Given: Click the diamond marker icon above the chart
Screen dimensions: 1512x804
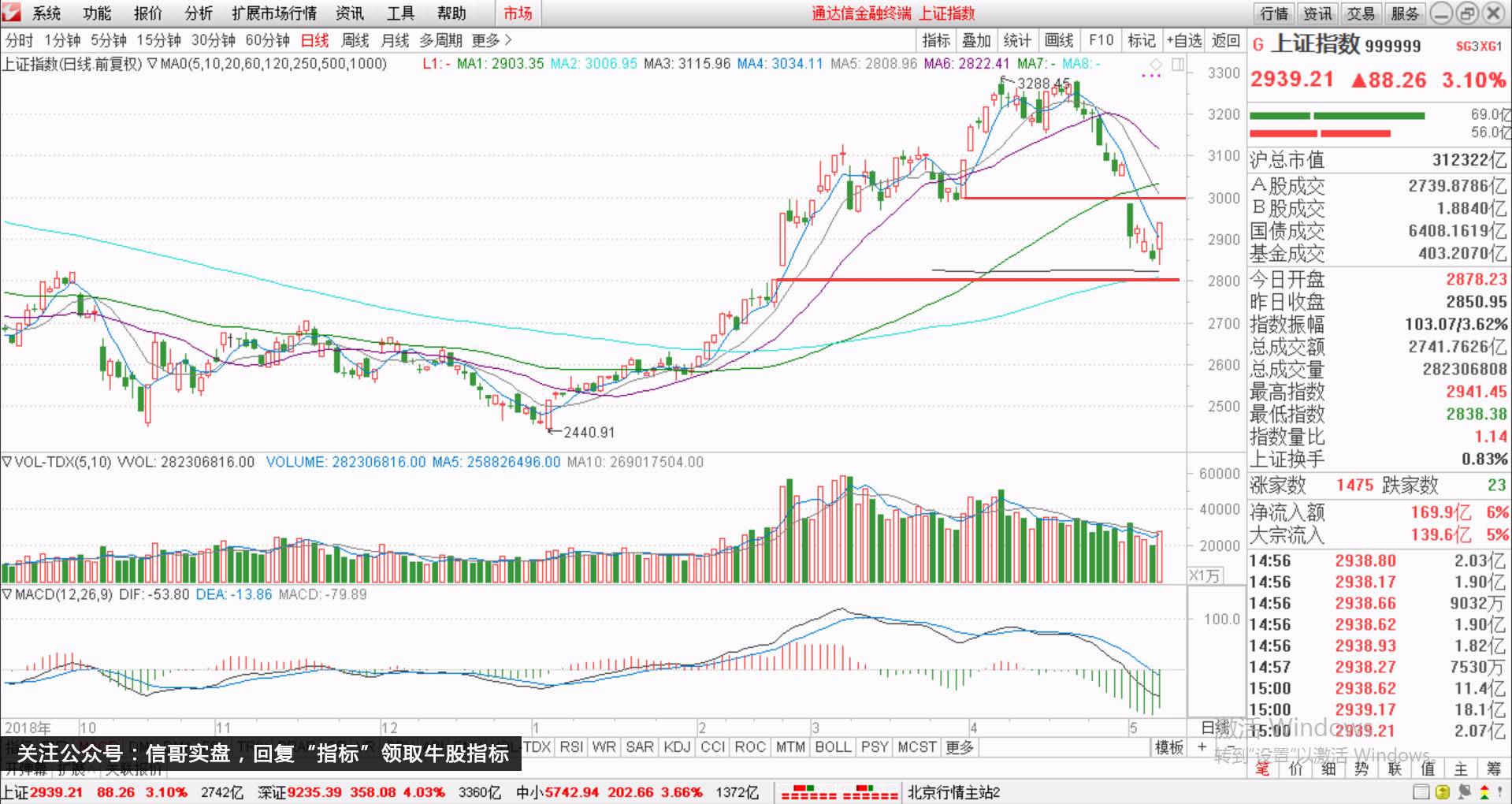Looking at the screenshot, I should (1156, 64).
